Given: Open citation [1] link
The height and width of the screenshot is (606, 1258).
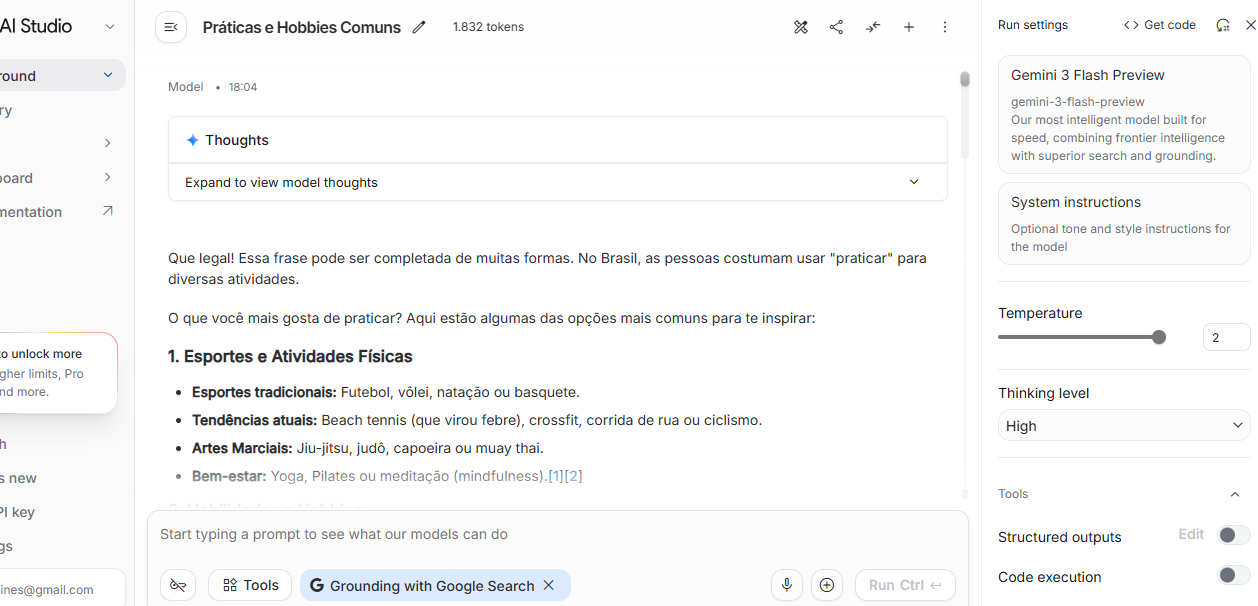Looking at the screenshot, I should coord(555,476).
